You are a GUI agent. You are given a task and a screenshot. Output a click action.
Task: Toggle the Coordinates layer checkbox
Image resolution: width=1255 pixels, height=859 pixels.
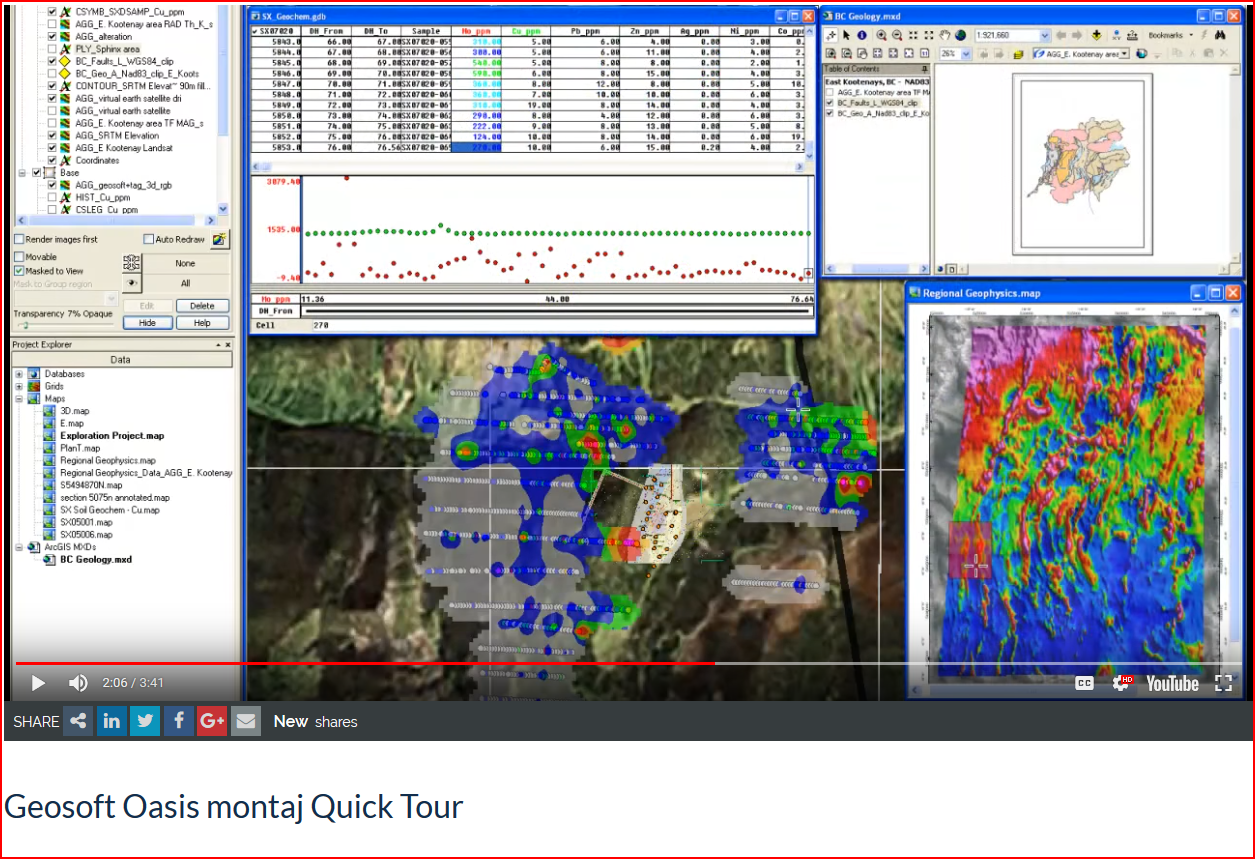pyautogui.click(x=53, y=160)
